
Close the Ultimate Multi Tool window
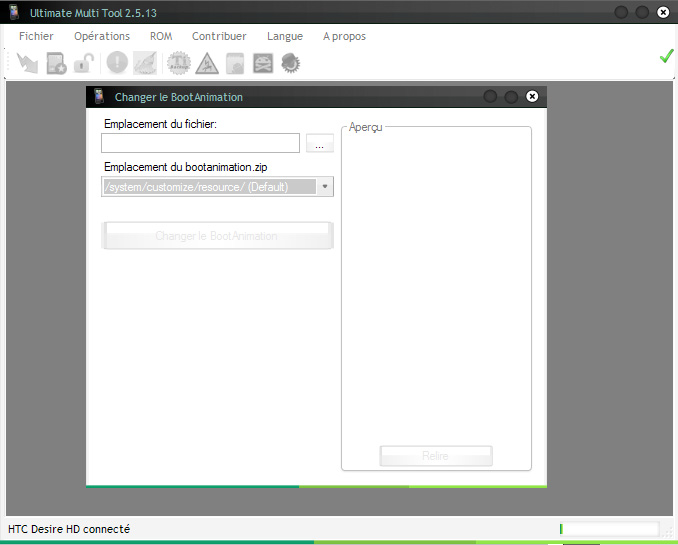click(663, 12)
